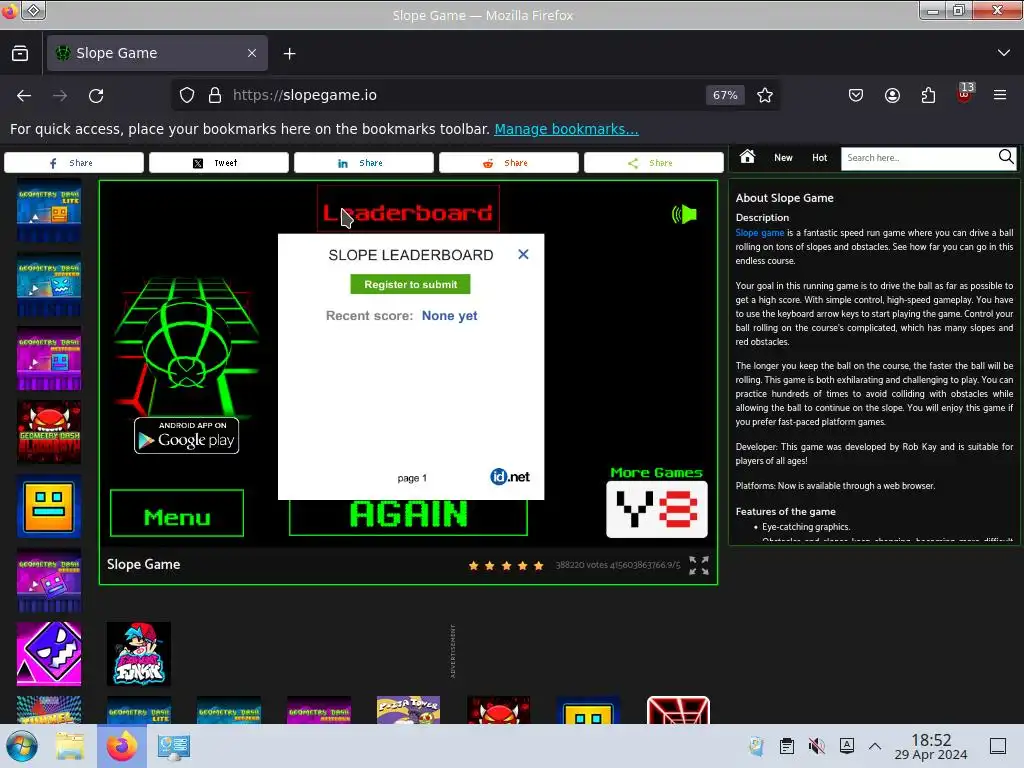Click the green Menu game button
The image size is (1024, 768).
pos(177,513)
